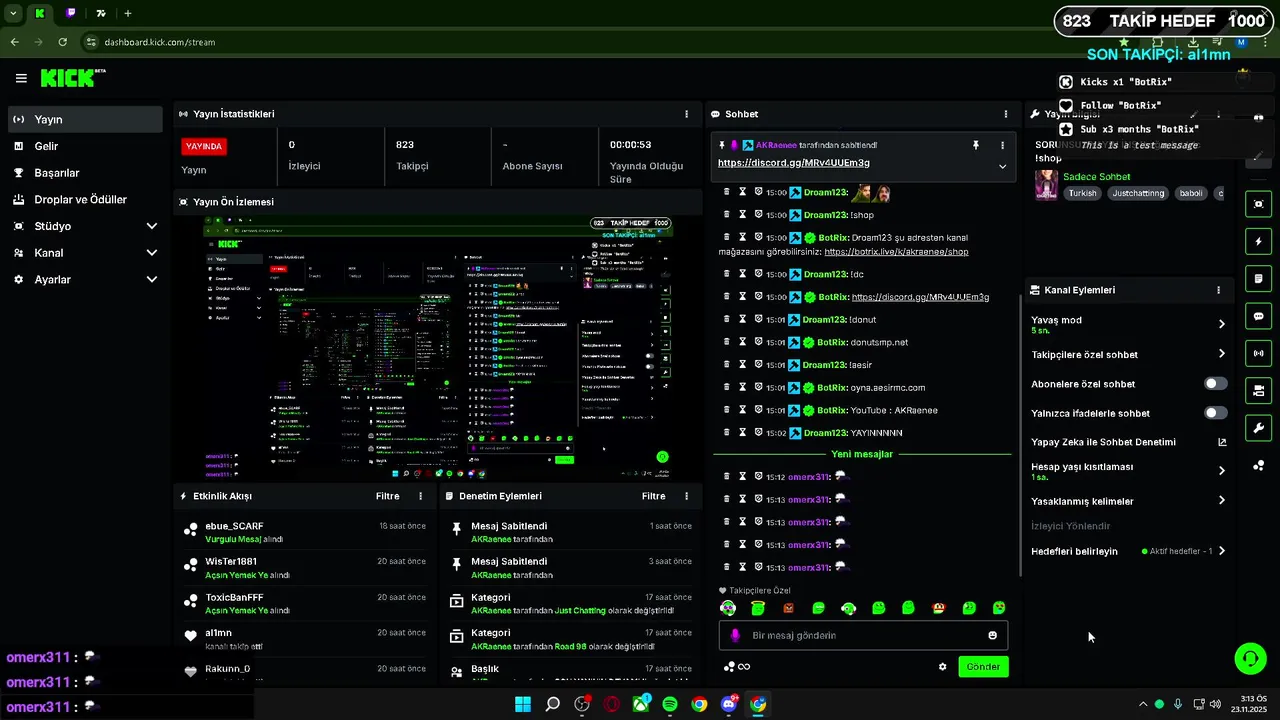
Task: Open the pinned message three-dot options
Action: click(1002, 145)
